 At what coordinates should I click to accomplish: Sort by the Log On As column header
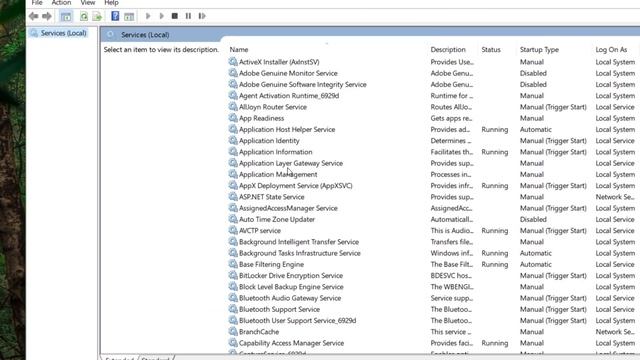click(x=611, y=49)
